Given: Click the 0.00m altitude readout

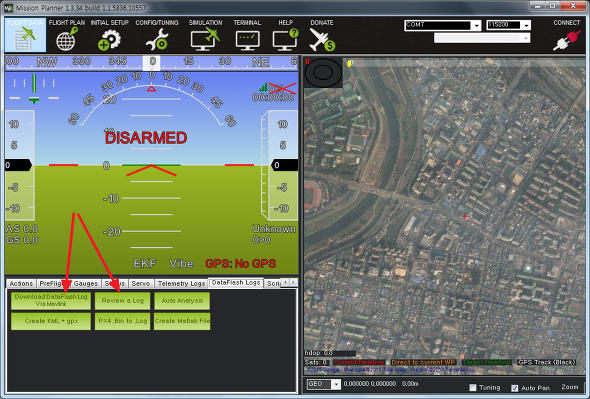Looking at the screenshot, I should click(x=410, y=384).
